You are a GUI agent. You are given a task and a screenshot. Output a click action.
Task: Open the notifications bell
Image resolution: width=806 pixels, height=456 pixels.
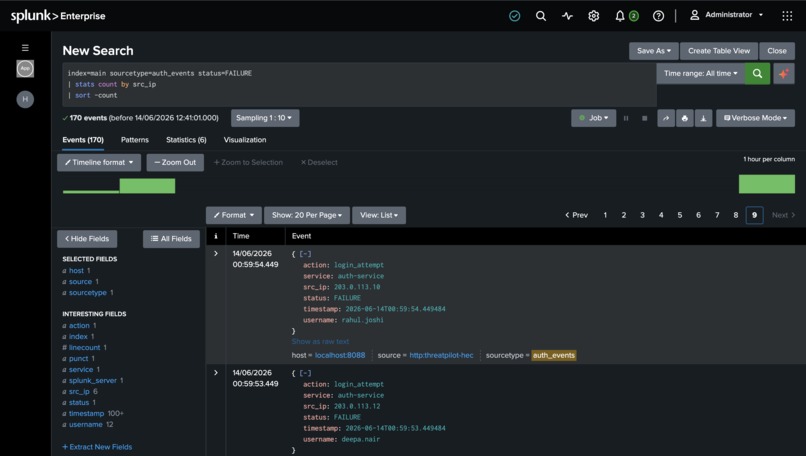tap(620, 16)
